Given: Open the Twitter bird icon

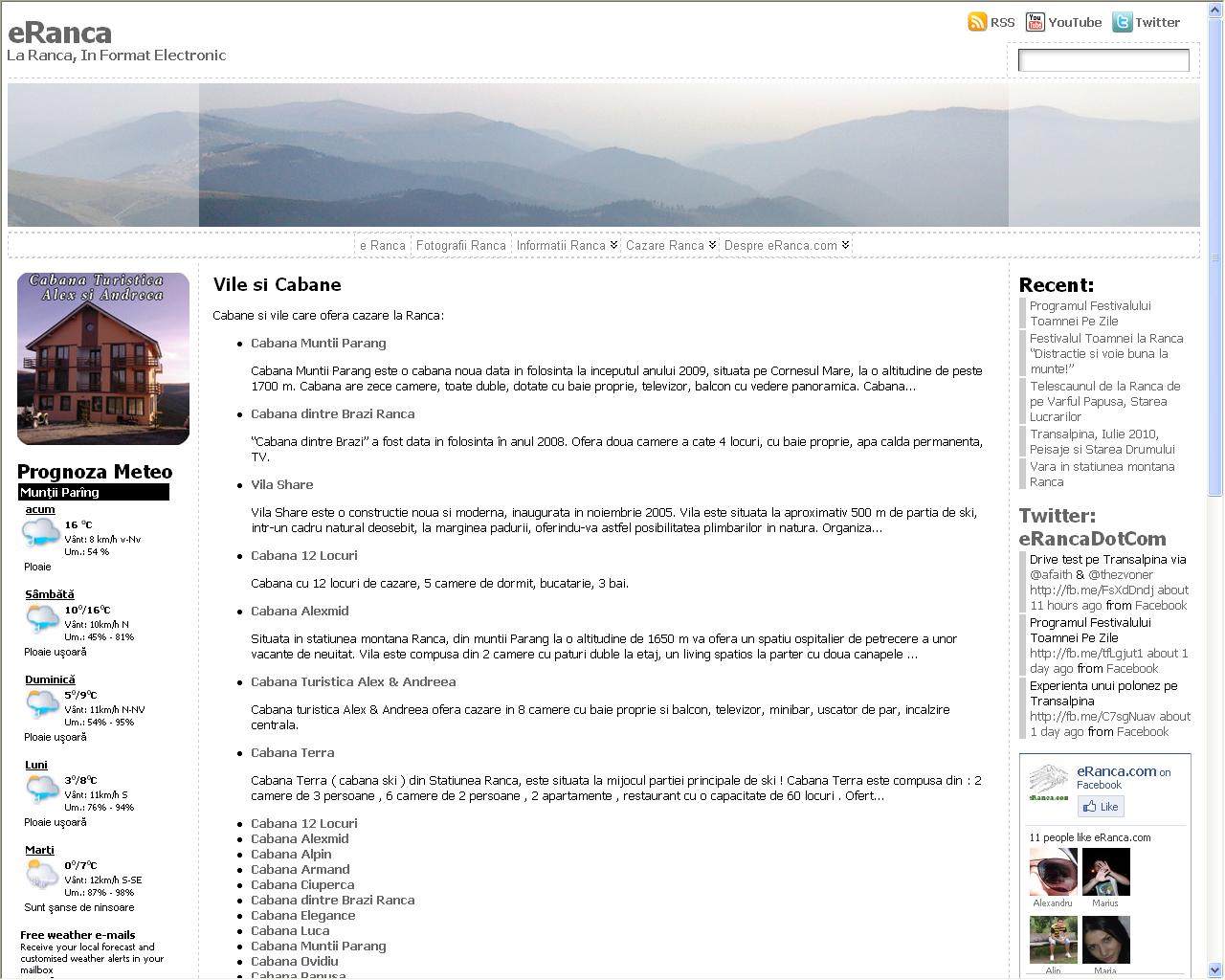Looking at the screenshot, I should (1122, 22).
